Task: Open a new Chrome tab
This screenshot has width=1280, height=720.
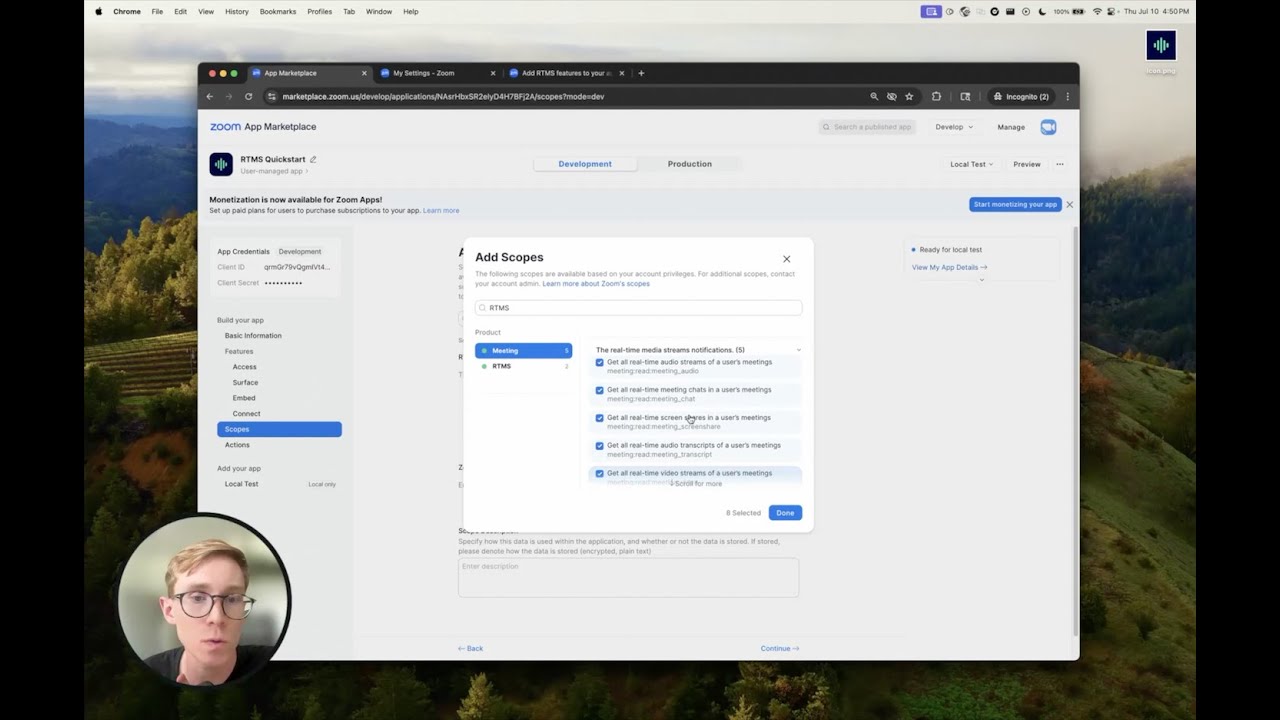Action: 641,73
